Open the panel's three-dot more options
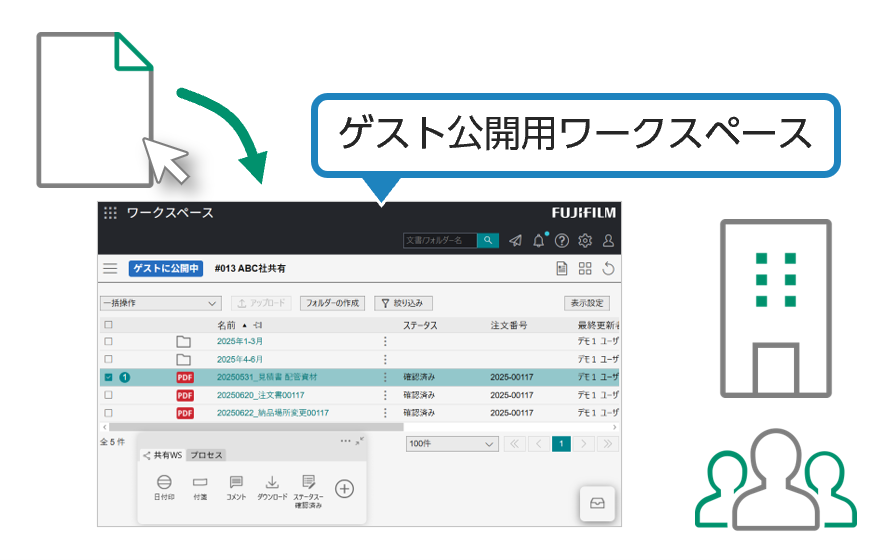 point(345,441)
